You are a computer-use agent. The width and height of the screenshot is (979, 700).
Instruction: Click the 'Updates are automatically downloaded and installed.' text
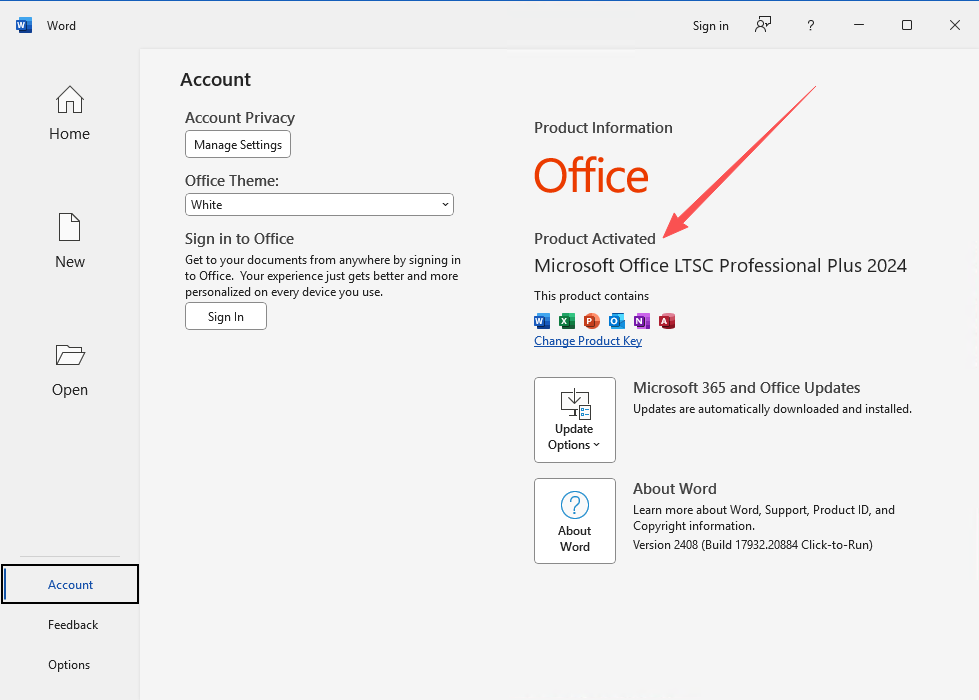(772, 409)
